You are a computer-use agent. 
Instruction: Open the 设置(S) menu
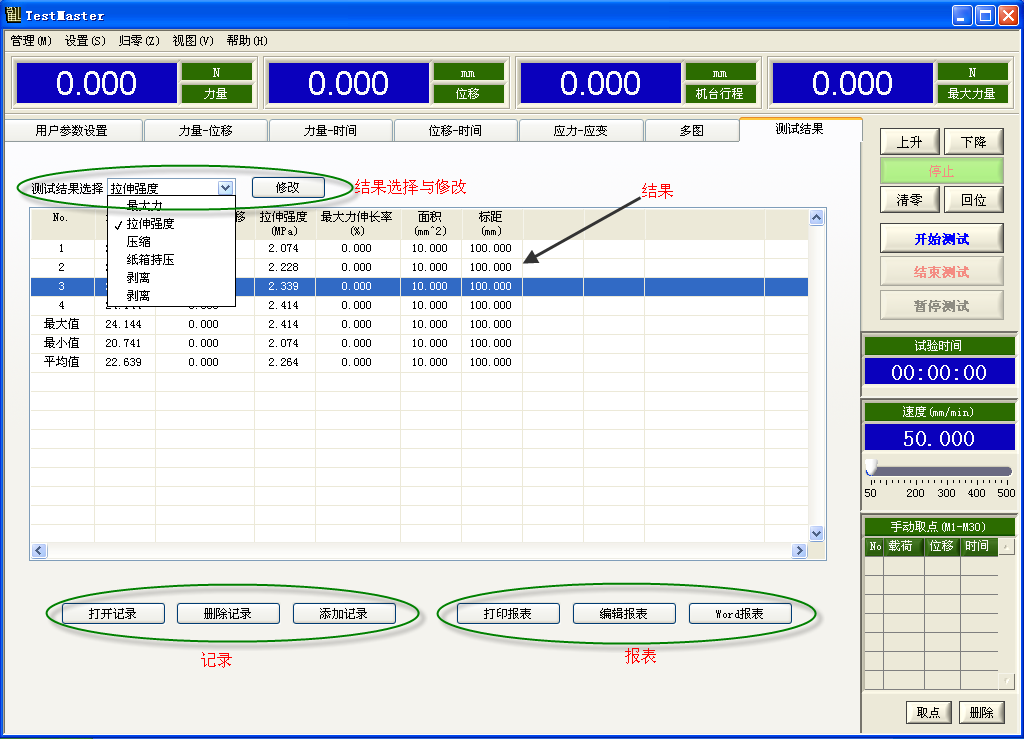coord(85,41)
